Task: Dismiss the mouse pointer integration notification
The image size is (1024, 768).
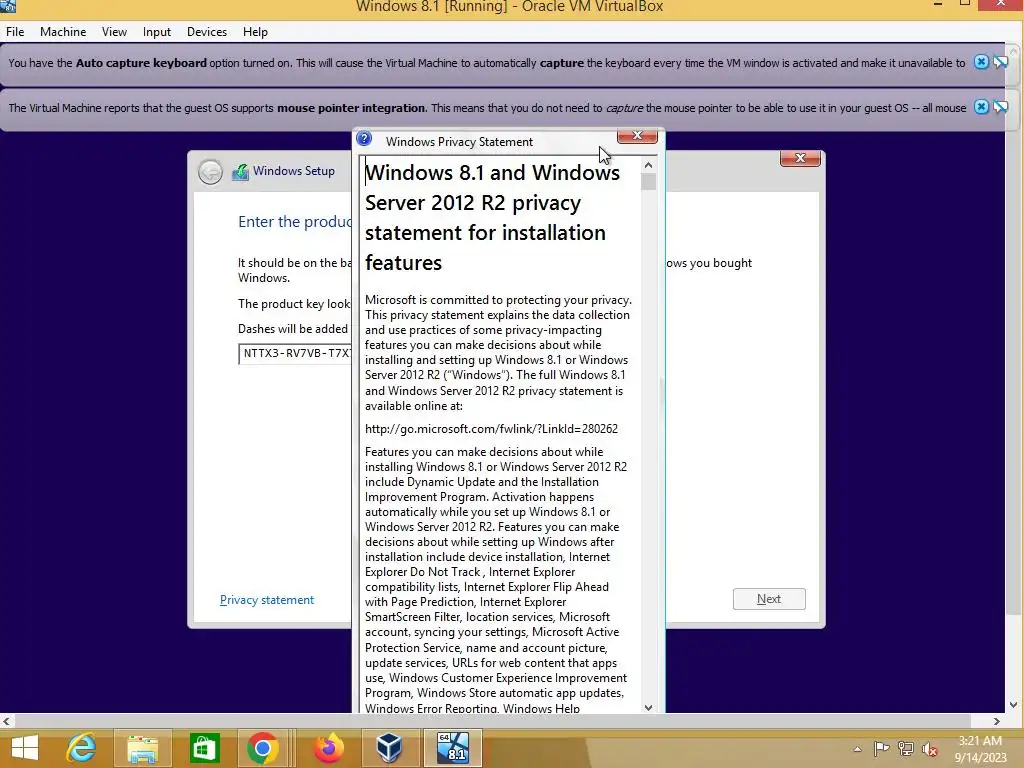Action: 981,107
